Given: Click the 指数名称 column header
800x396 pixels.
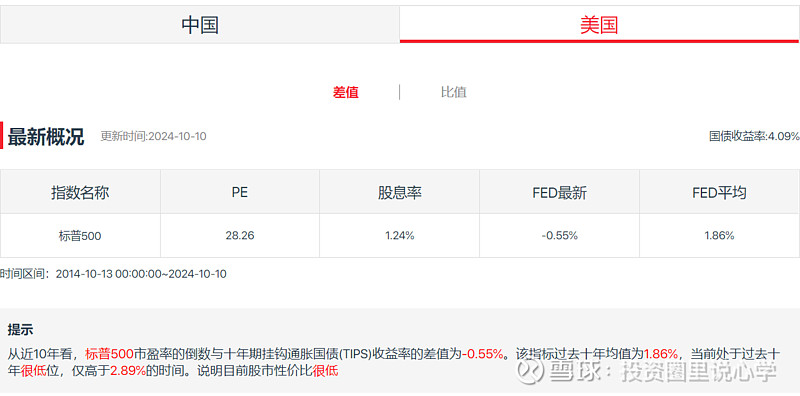Looking at the screenshot, I should [80, 192].
